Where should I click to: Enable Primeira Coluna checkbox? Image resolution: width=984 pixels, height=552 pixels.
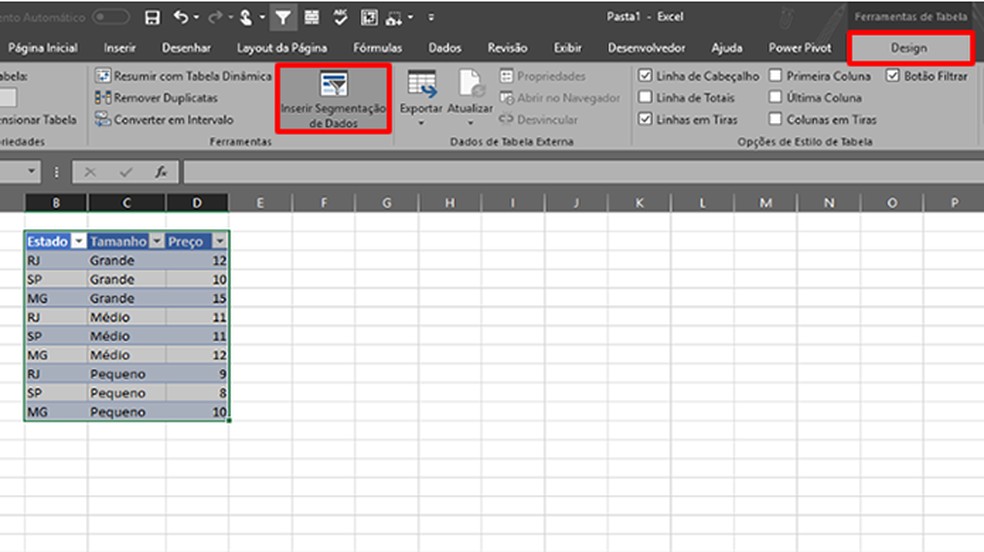click(776, 76)
